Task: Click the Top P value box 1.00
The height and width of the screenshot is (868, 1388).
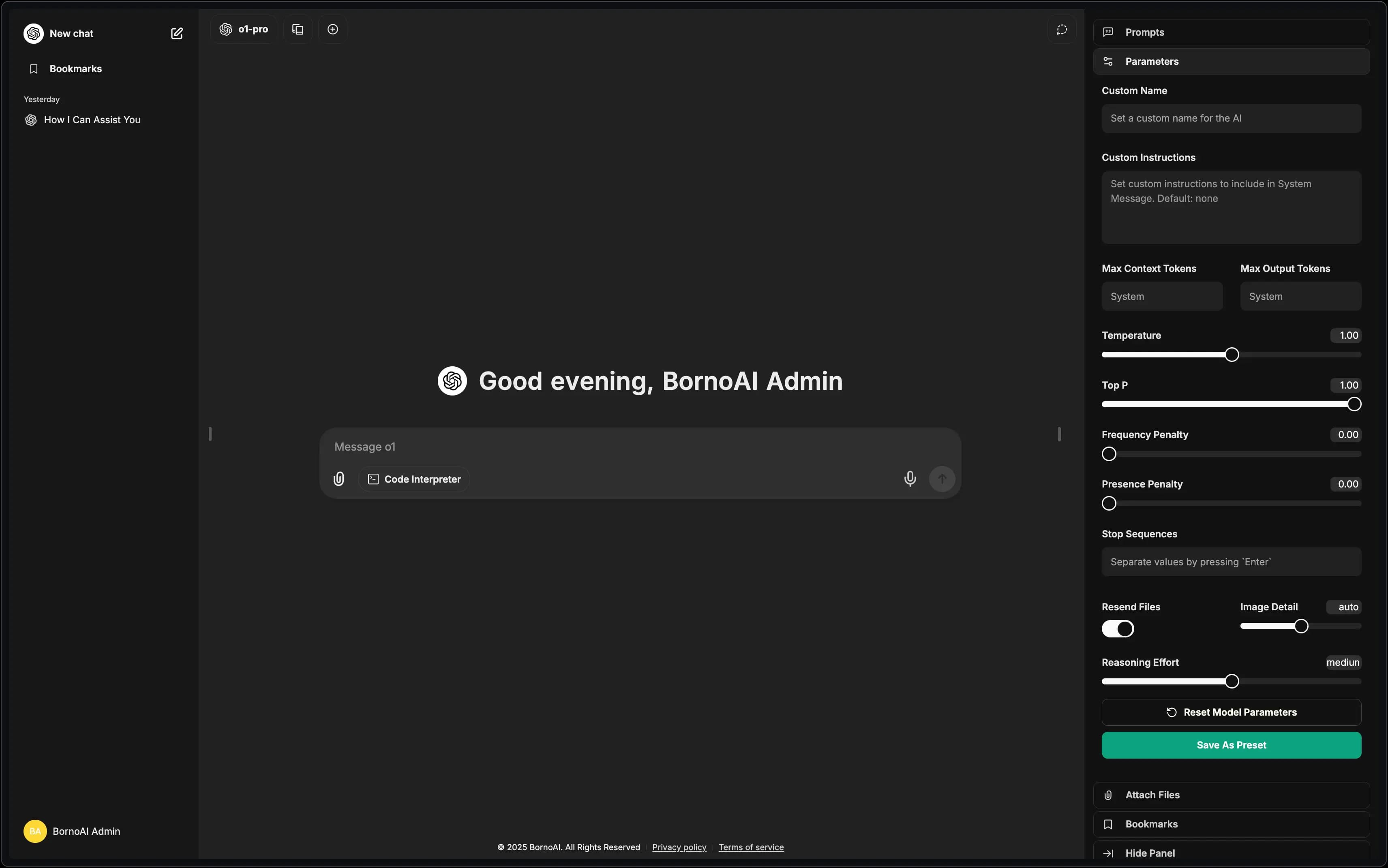Action: click(1345, 385)
